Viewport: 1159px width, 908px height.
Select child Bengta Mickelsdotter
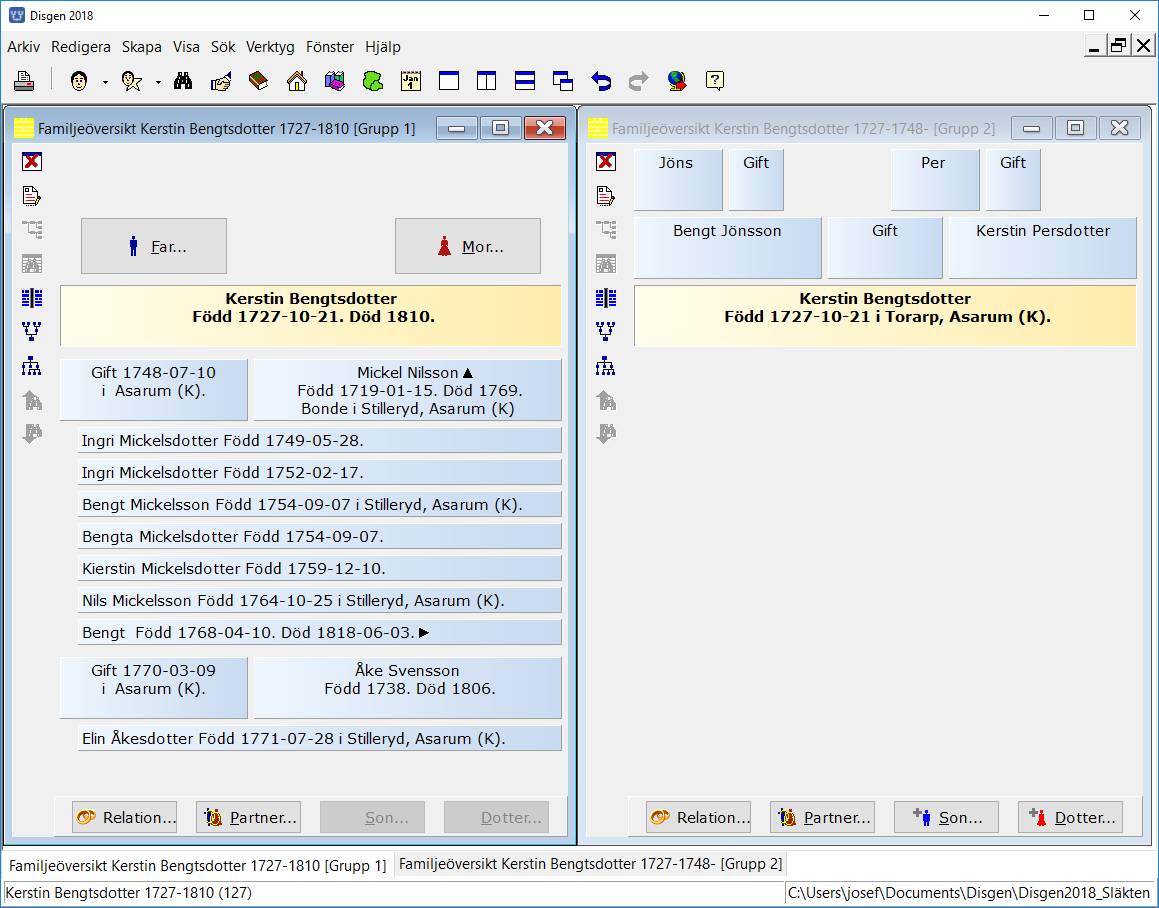(320, 536)
